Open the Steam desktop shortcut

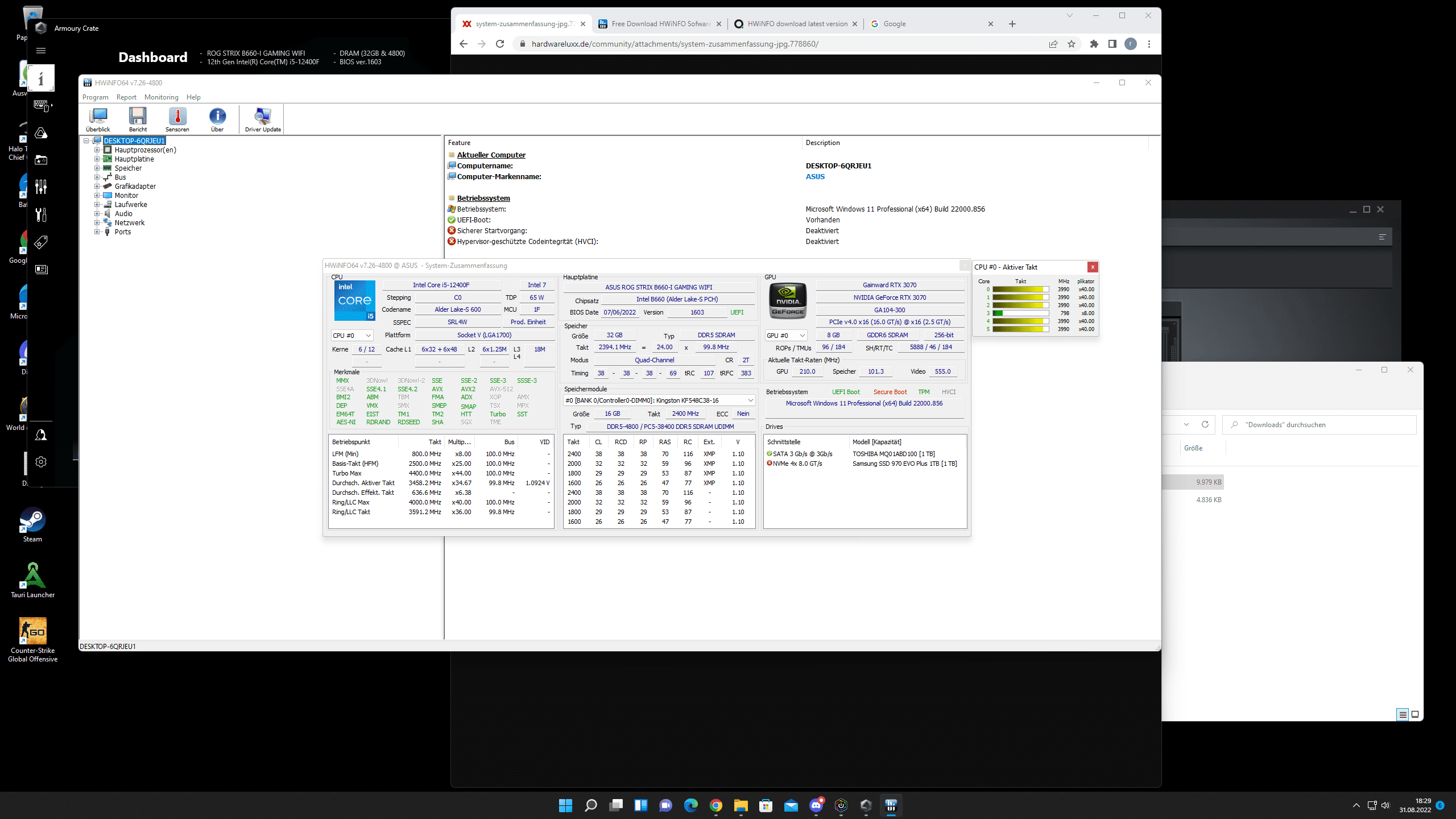pos(32,524)
